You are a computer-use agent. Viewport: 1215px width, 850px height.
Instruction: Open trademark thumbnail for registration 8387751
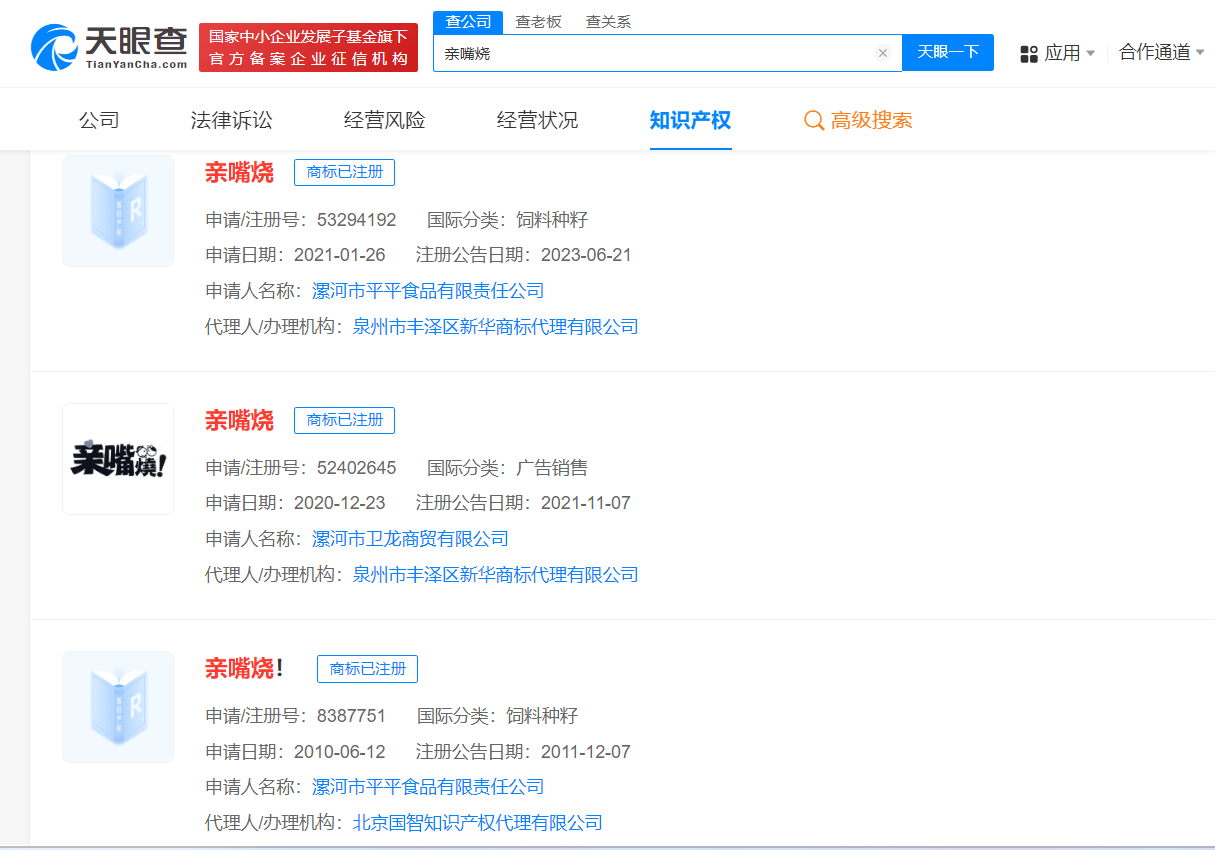(x=118, y=707)
